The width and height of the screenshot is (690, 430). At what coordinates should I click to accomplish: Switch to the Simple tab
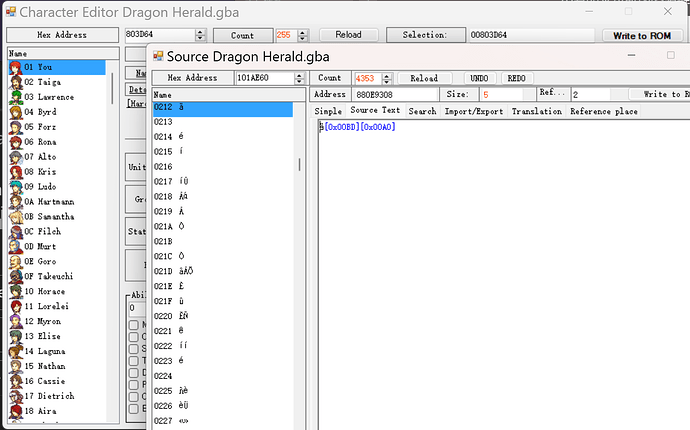coord(328,111)
